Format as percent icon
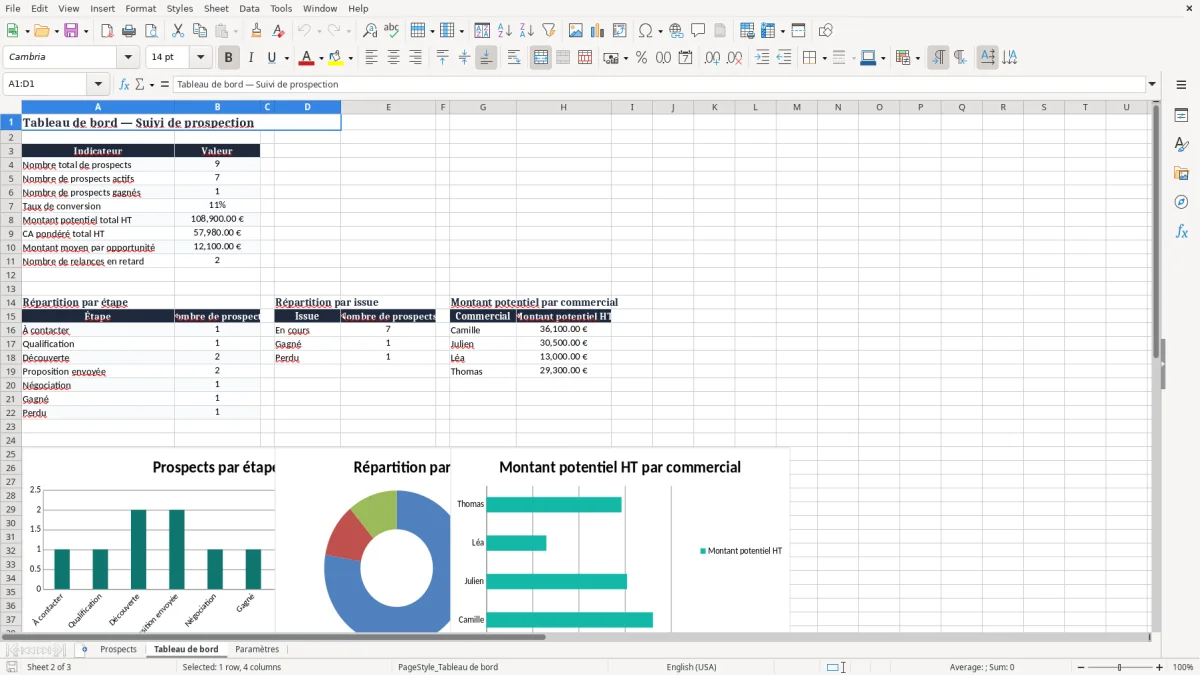 [x=641, y=58]
